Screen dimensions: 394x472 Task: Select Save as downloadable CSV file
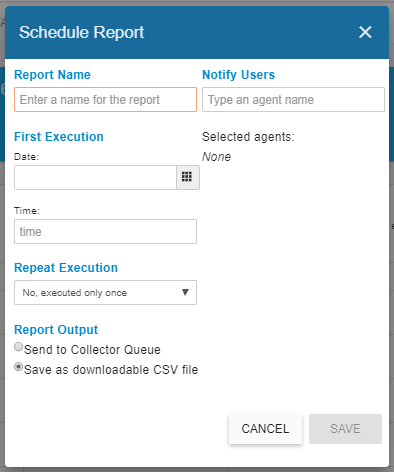(x=19, y=367)
